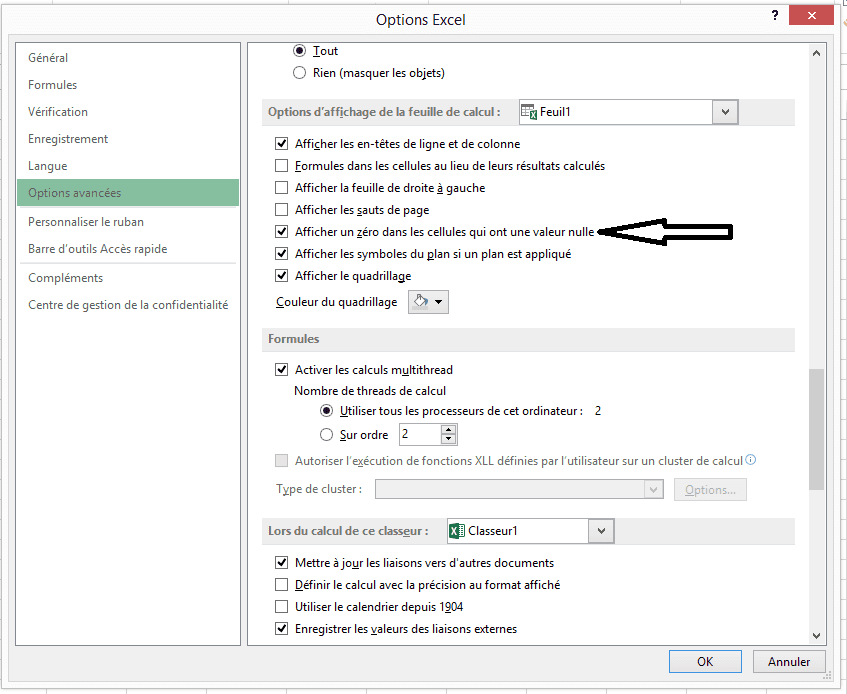Enable Formules dans les cellules checkbox
This screenshot has height=694, width=847.
click(x=281, y=166)
